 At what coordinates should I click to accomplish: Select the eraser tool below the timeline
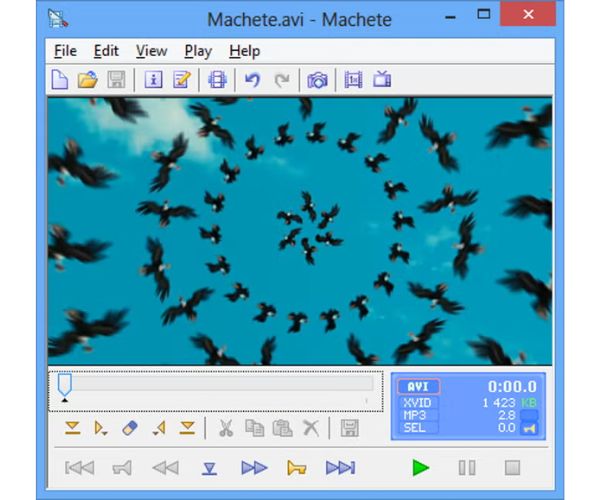pyautogui.click(x=129, y=428)
